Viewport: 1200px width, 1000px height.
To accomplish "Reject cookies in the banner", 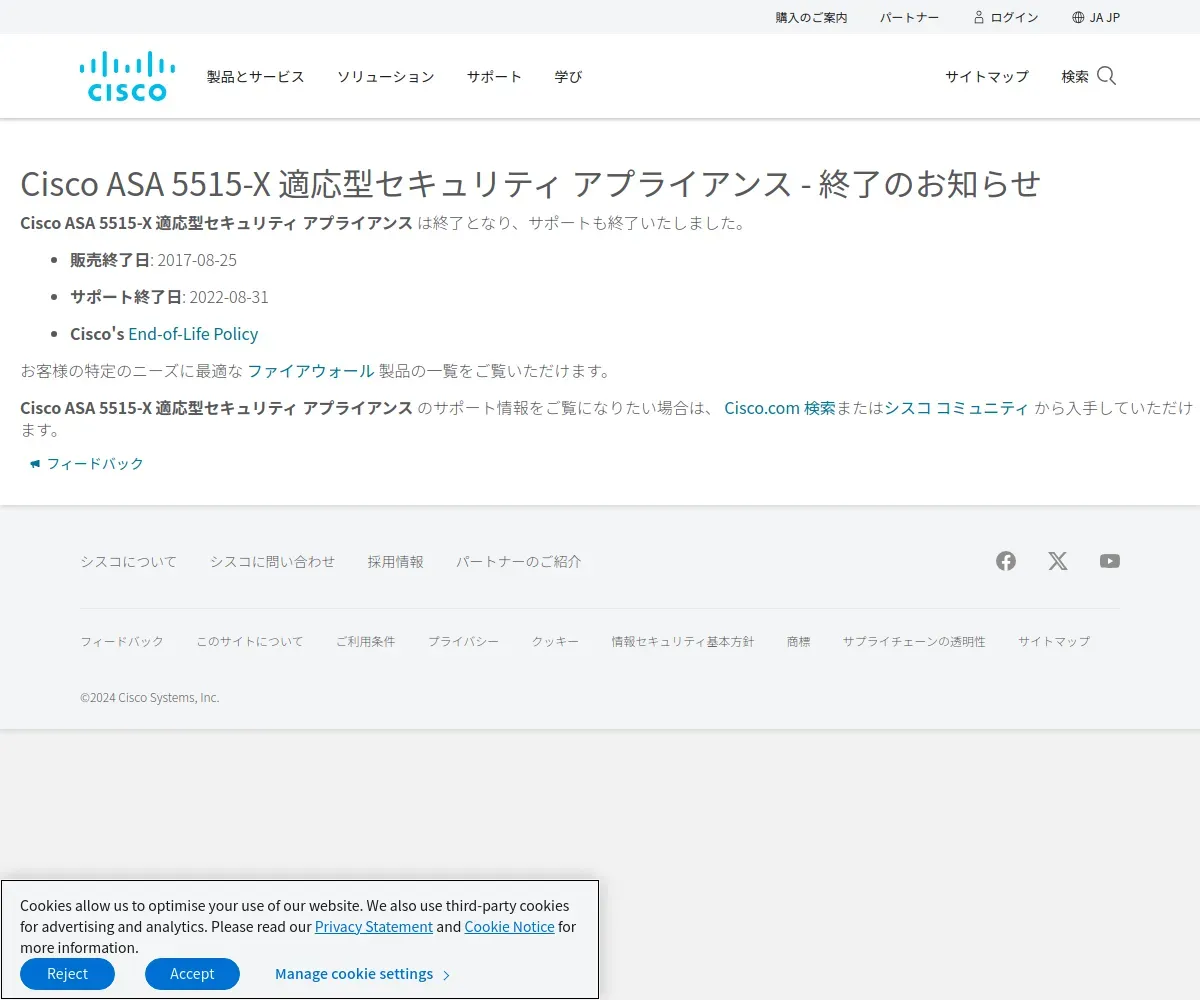I will pos(67,974).
